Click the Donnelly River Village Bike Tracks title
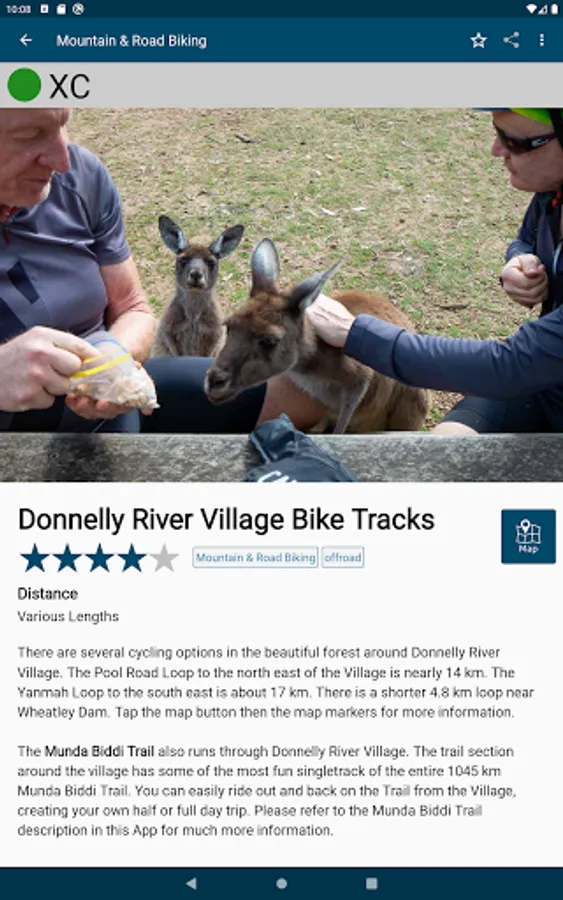This screenshot has height=900, width=563. 226,519
